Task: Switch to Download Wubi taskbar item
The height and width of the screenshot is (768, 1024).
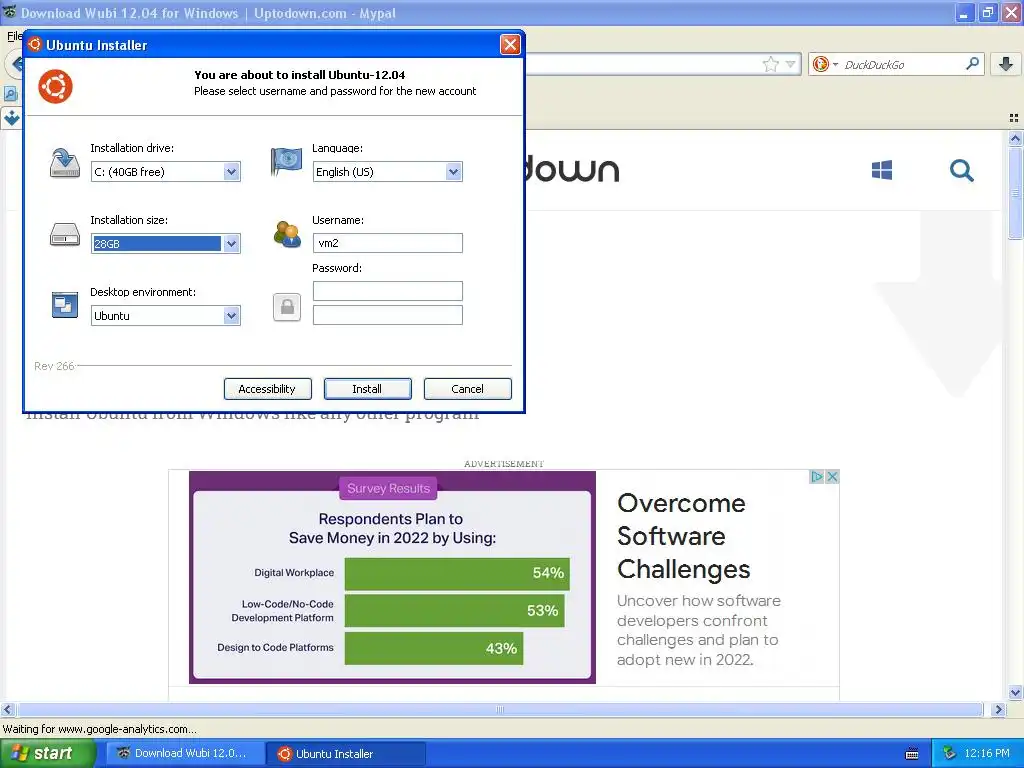Action: (x=185, y=753)
